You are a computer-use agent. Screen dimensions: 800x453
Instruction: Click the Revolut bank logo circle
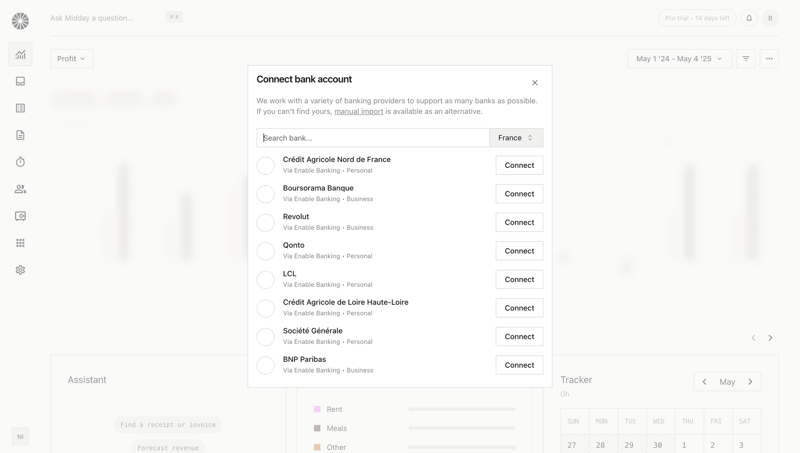click(x=265, y=222)
